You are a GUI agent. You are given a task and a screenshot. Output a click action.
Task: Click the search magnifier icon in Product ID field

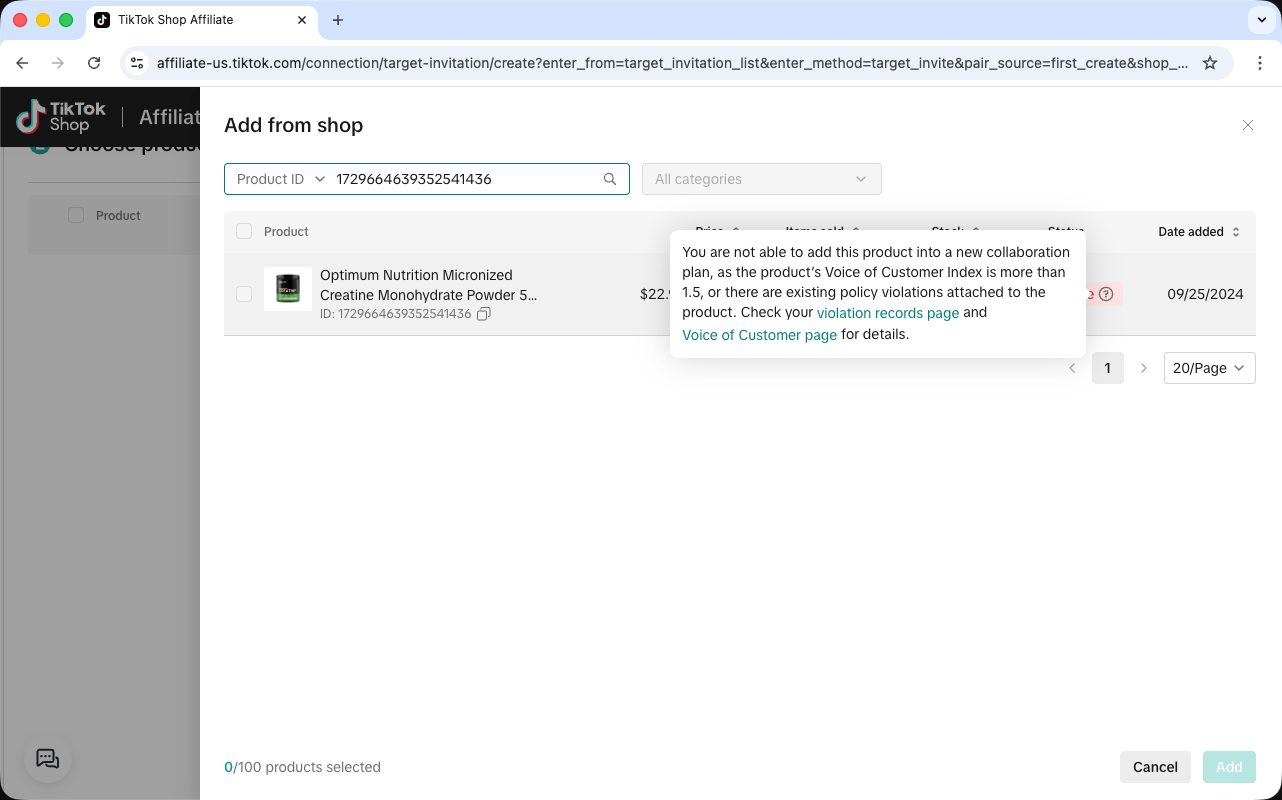(x=610, y=179)
